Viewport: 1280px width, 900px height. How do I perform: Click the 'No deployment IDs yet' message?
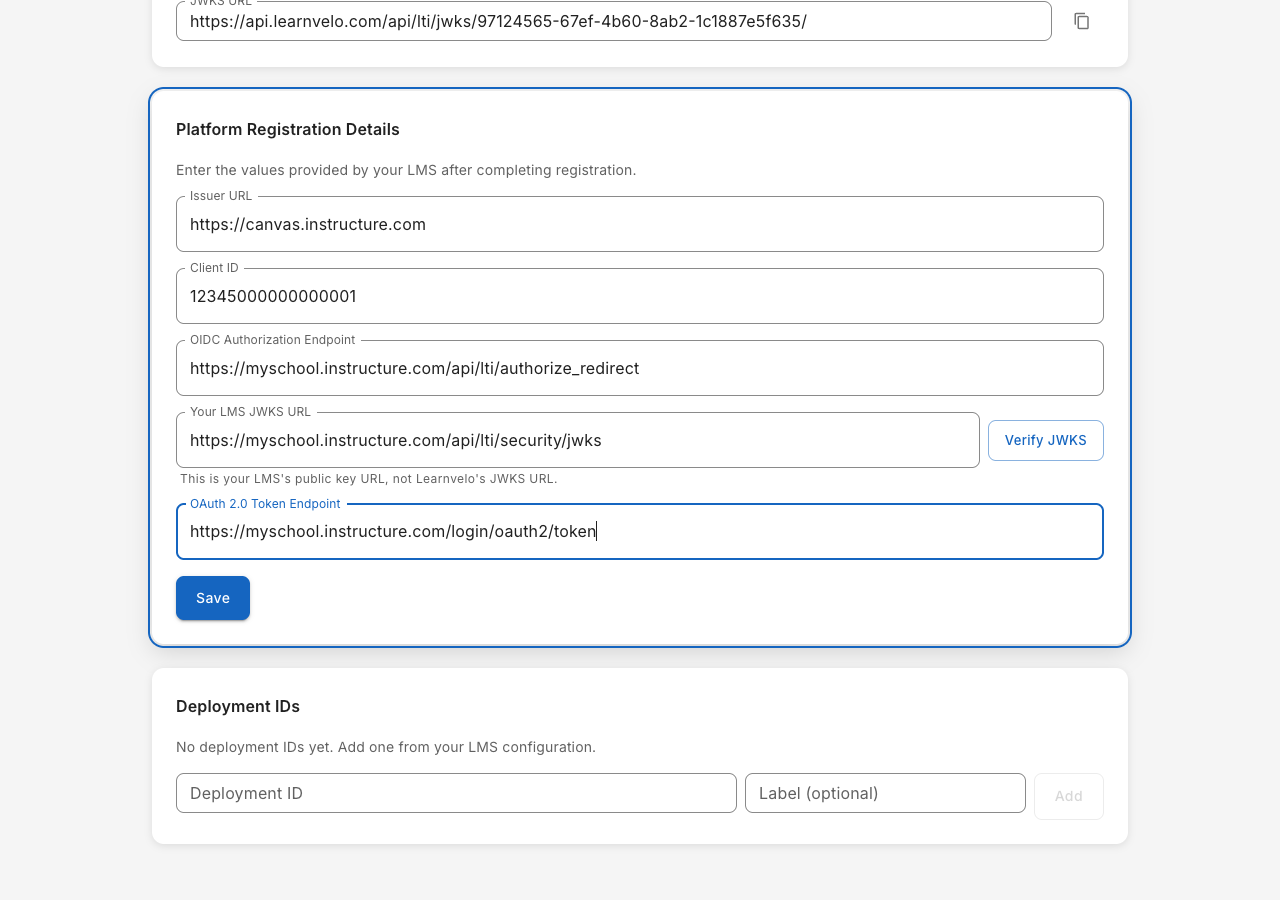pyautogui.click(x=385, y=747)
